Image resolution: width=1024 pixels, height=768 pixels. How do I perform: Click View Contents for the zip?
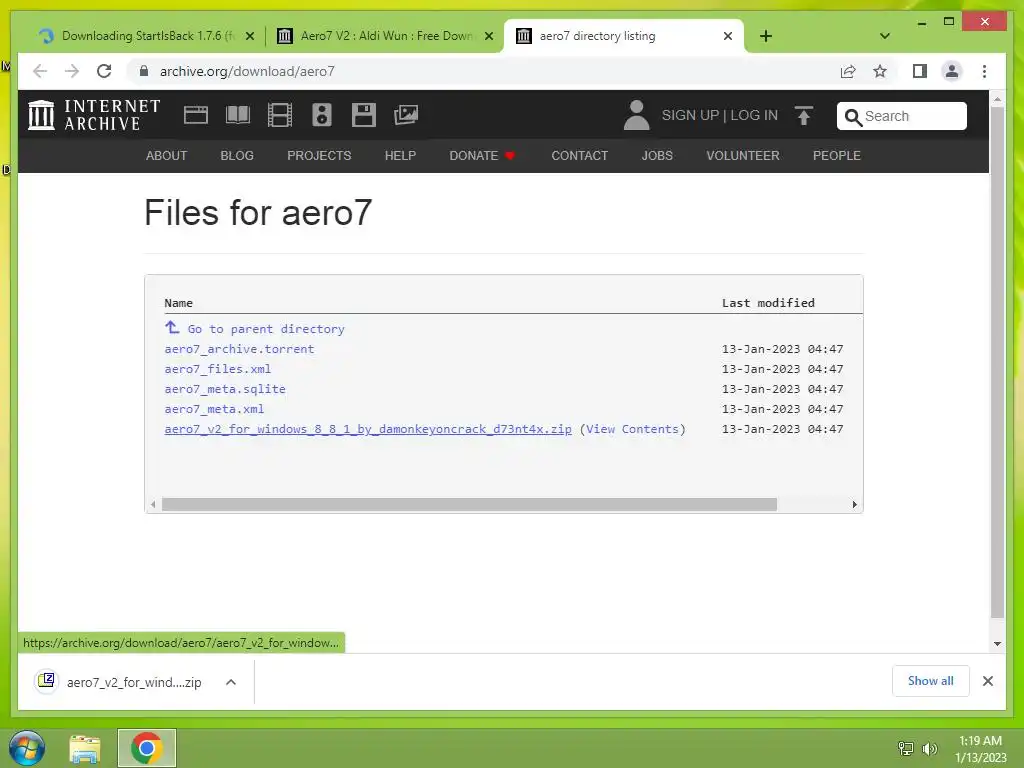[632, 429]
